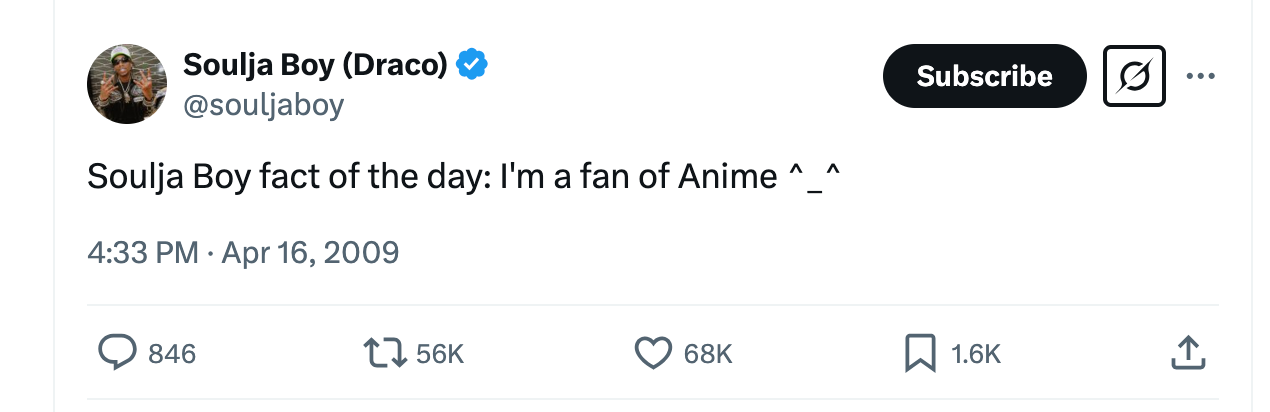Open the repost arrows icon menu
Image resolution: width=1270 pixels, height=412 pixels.
385,352
